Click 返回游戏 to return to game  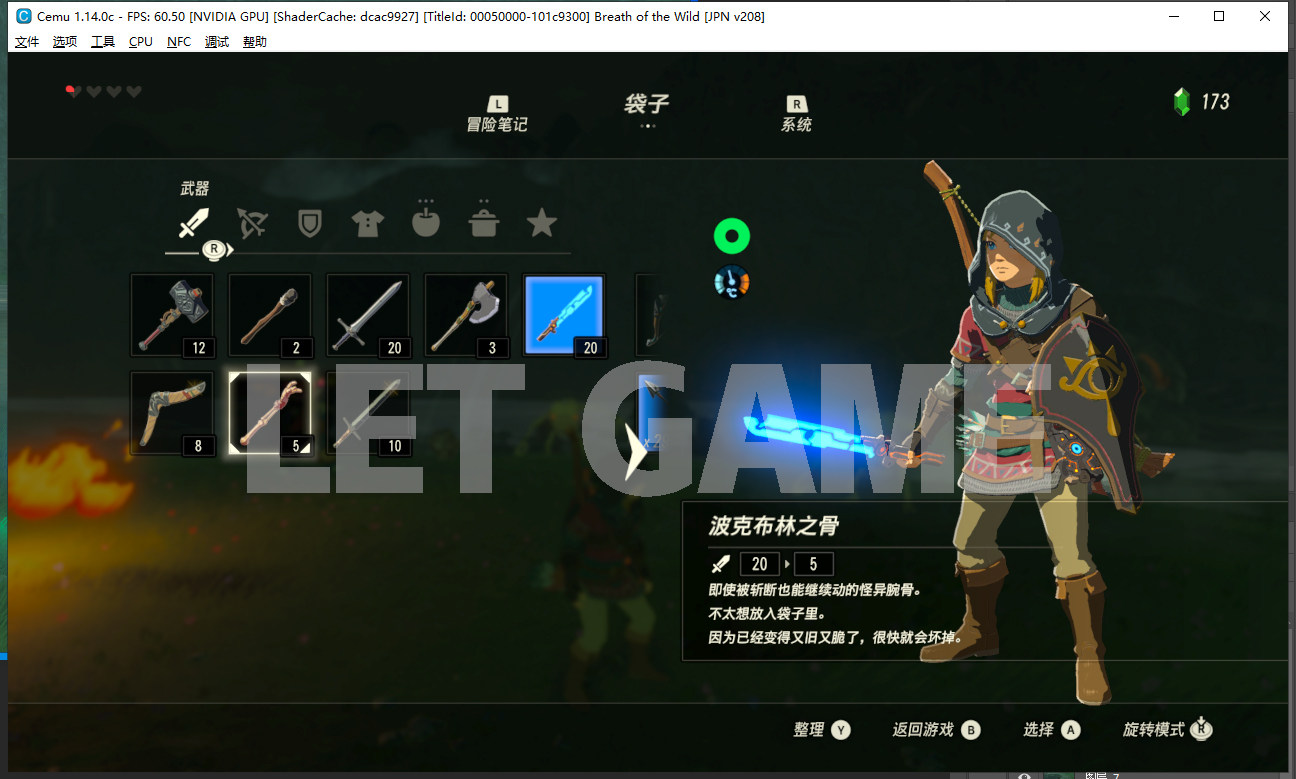[935, 730]
